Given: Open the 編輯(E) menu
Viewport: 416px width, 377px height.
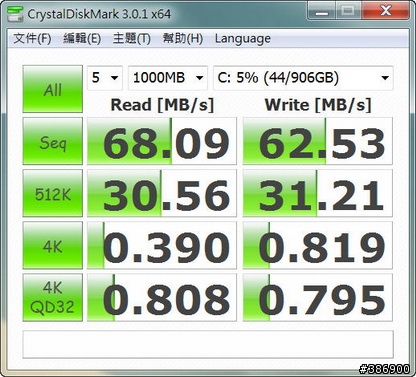Looking at the screenshot, I should 82,39.
